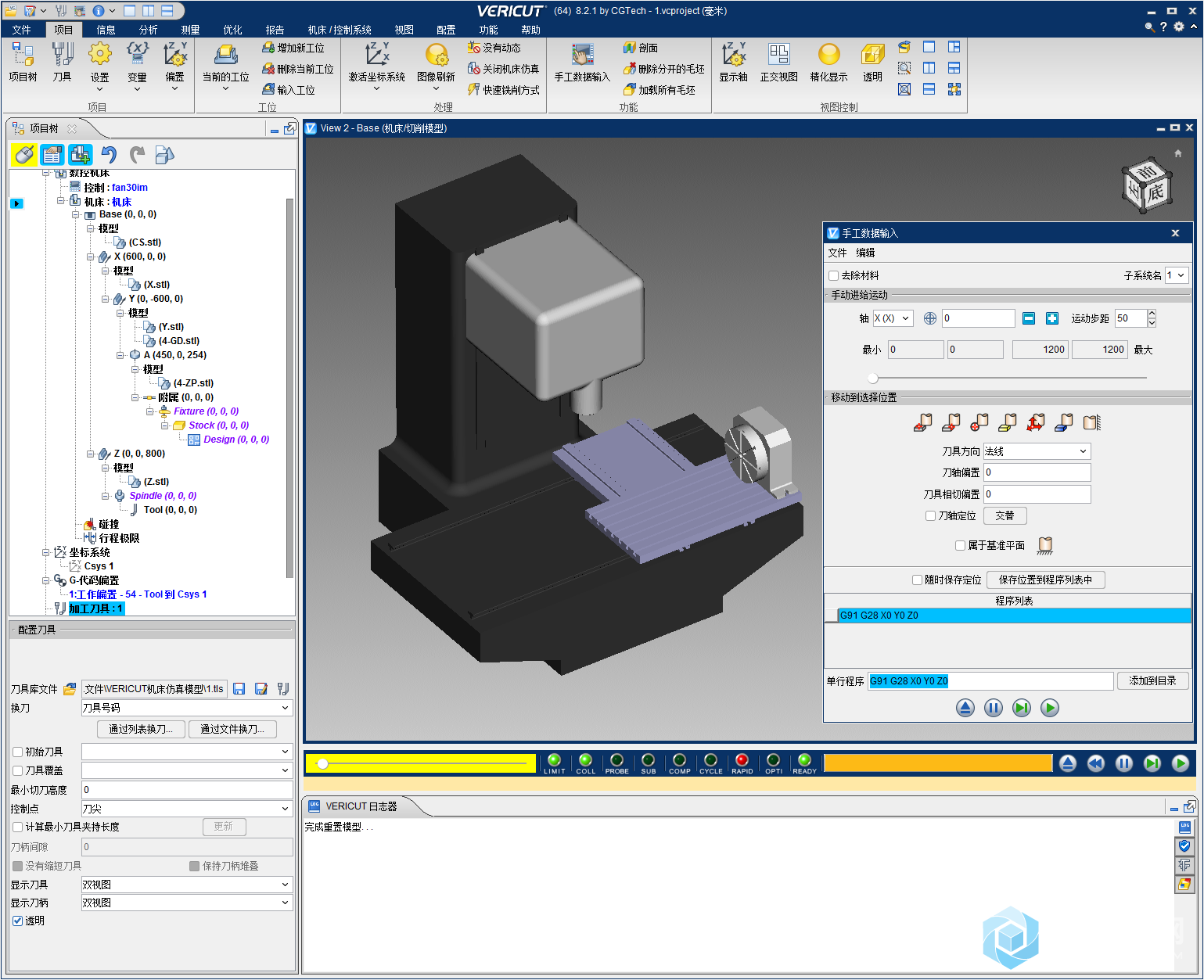Open 刀具方向 法线 dropdown
The width and height of the screenshot is (1204, 980).
point(1037,451)
